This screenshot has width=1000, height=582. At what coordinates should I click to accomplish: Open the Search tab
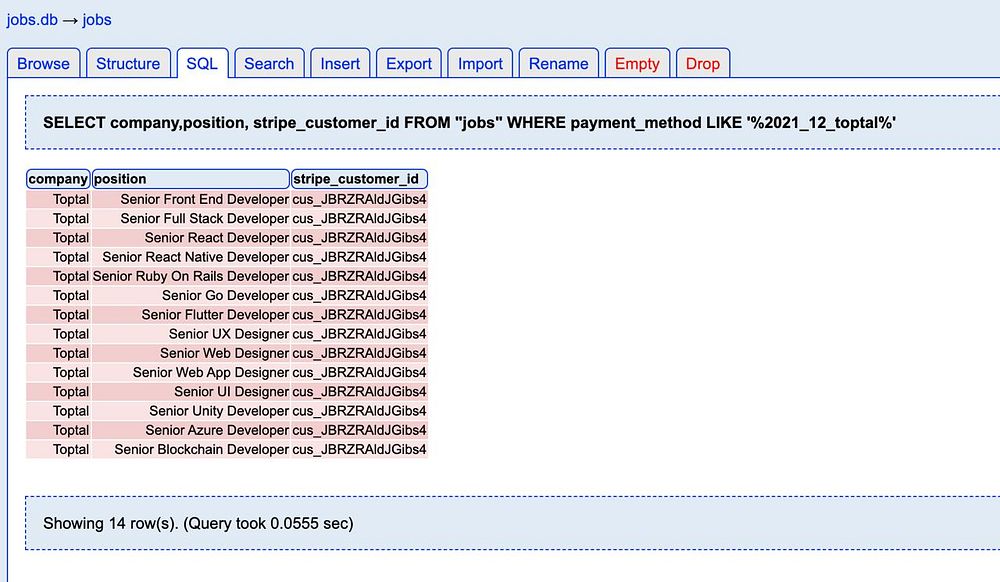pyautogui.click(x=269, y=64)
